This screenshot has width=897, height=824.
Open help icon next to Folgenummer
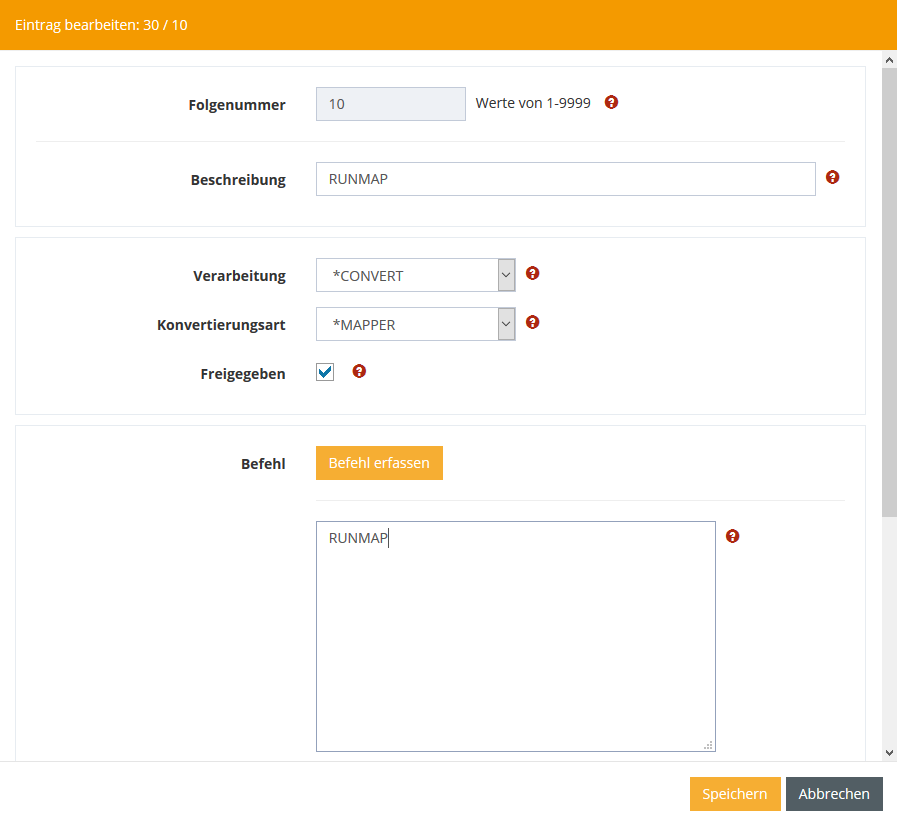[x=611, y=102]
